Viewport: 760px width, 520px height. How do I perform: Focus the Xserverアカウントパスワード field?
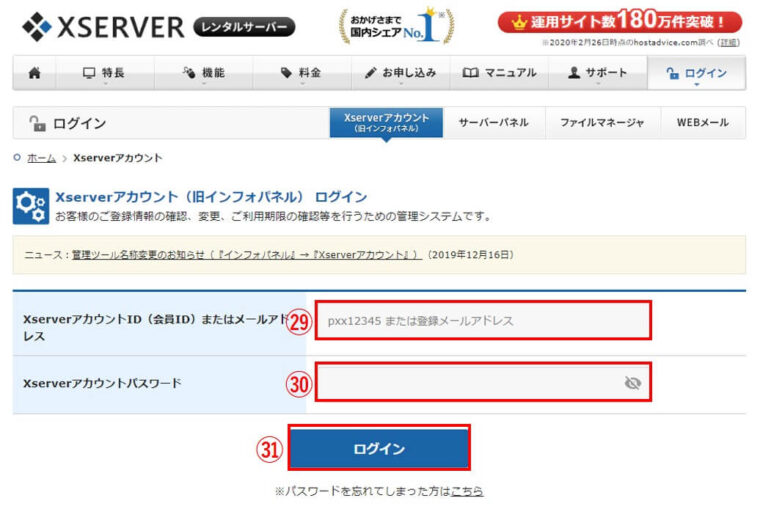point(483,382)
